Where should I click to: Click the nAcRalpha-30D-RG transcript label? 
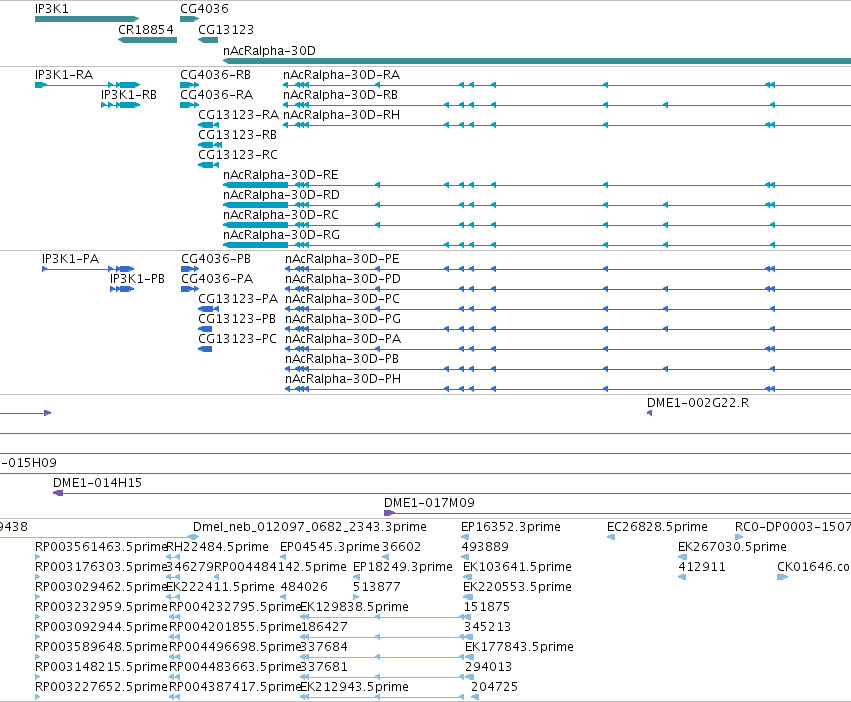(281, 235)
